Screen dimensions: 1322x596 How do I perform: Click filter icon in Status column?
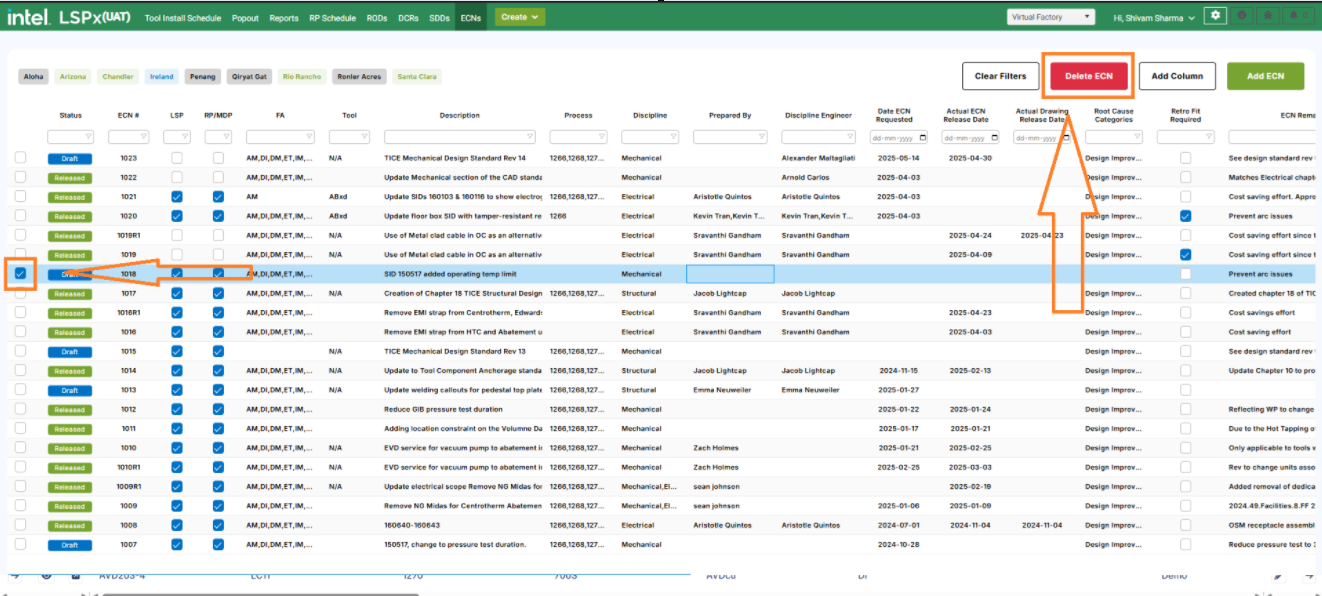(x=86, y=137)
